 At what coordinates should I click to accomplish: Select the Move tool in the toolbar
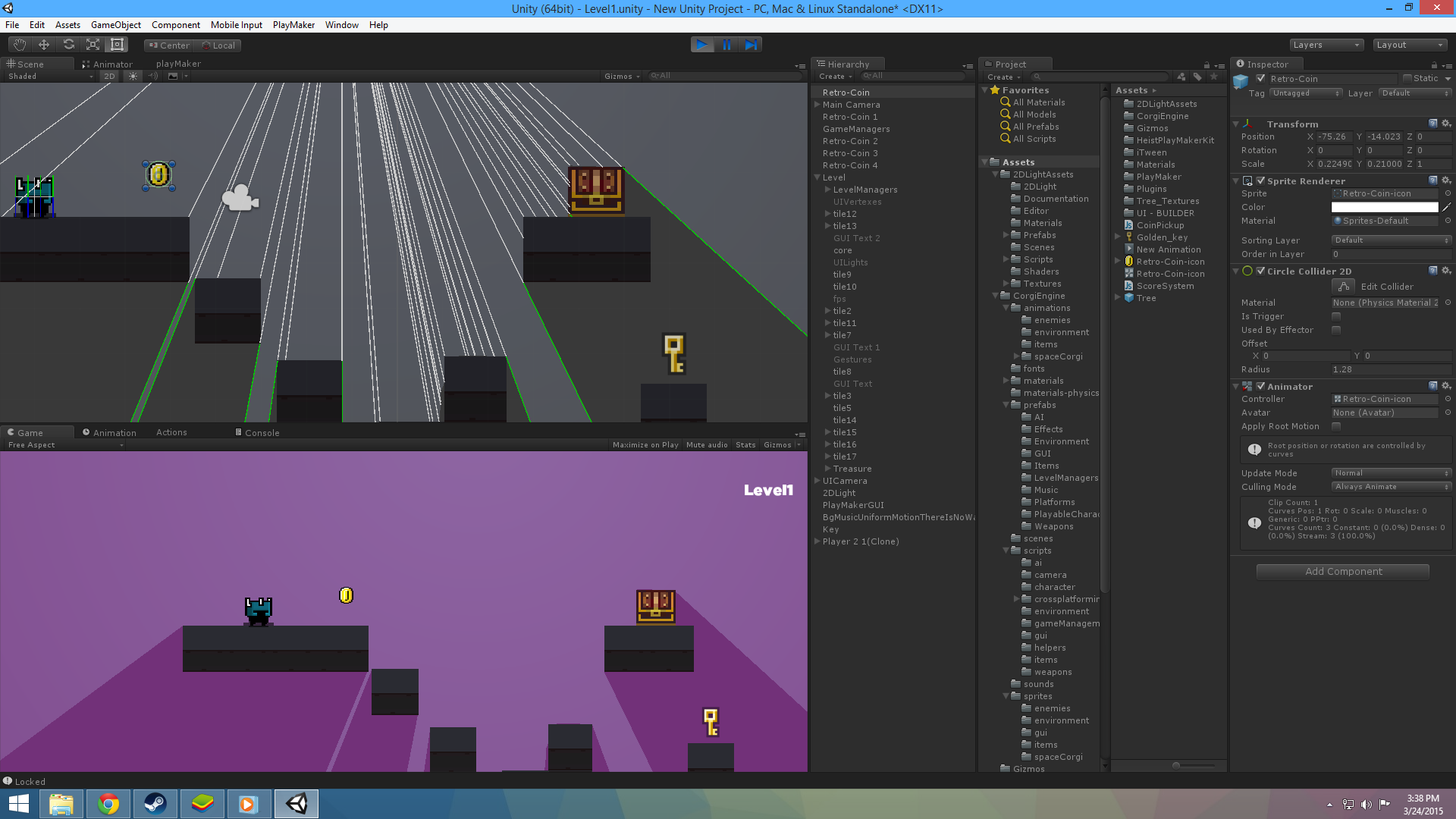44,45
